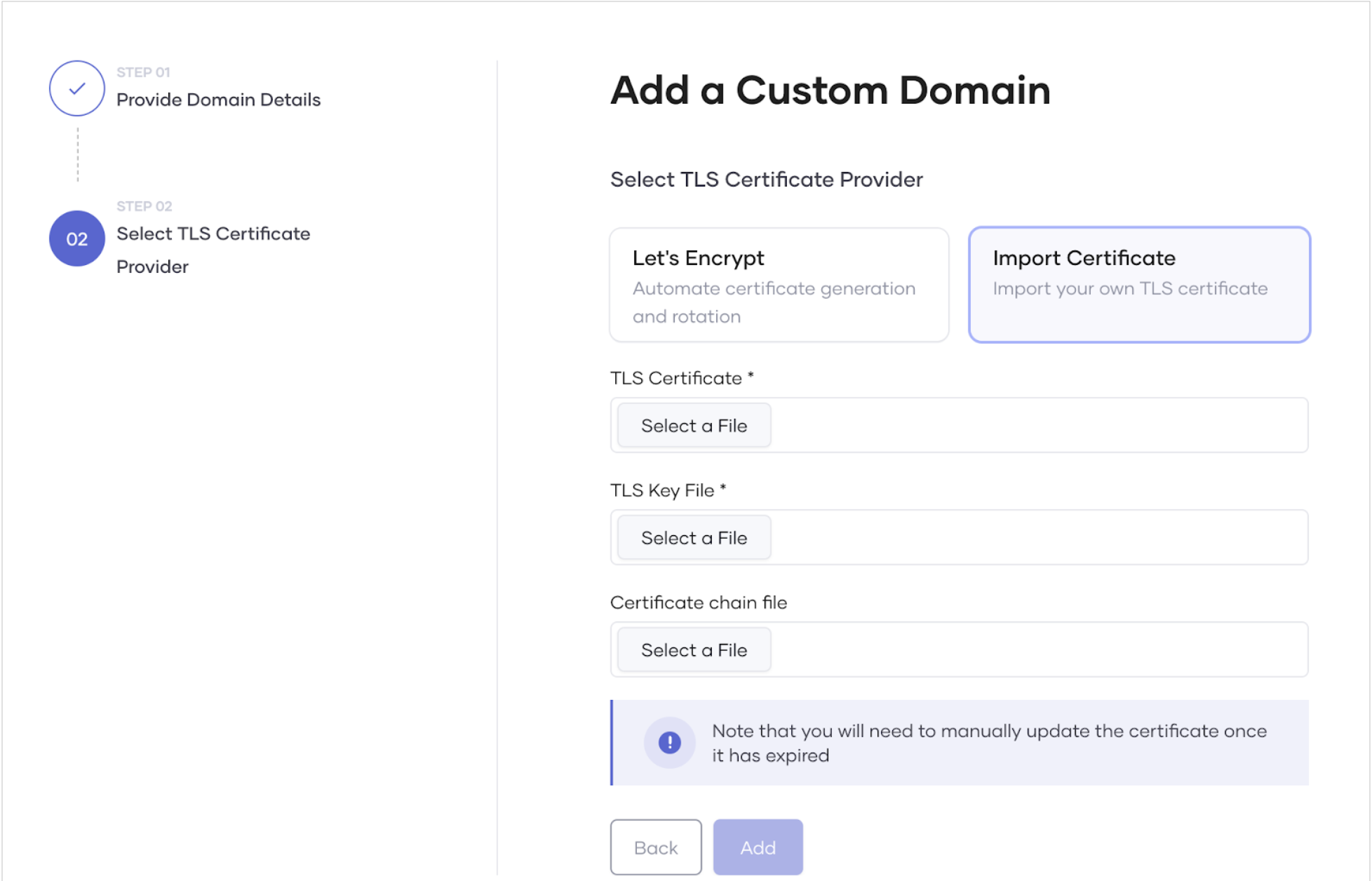
Task: Click the Back button
Action: click(655, 847)
